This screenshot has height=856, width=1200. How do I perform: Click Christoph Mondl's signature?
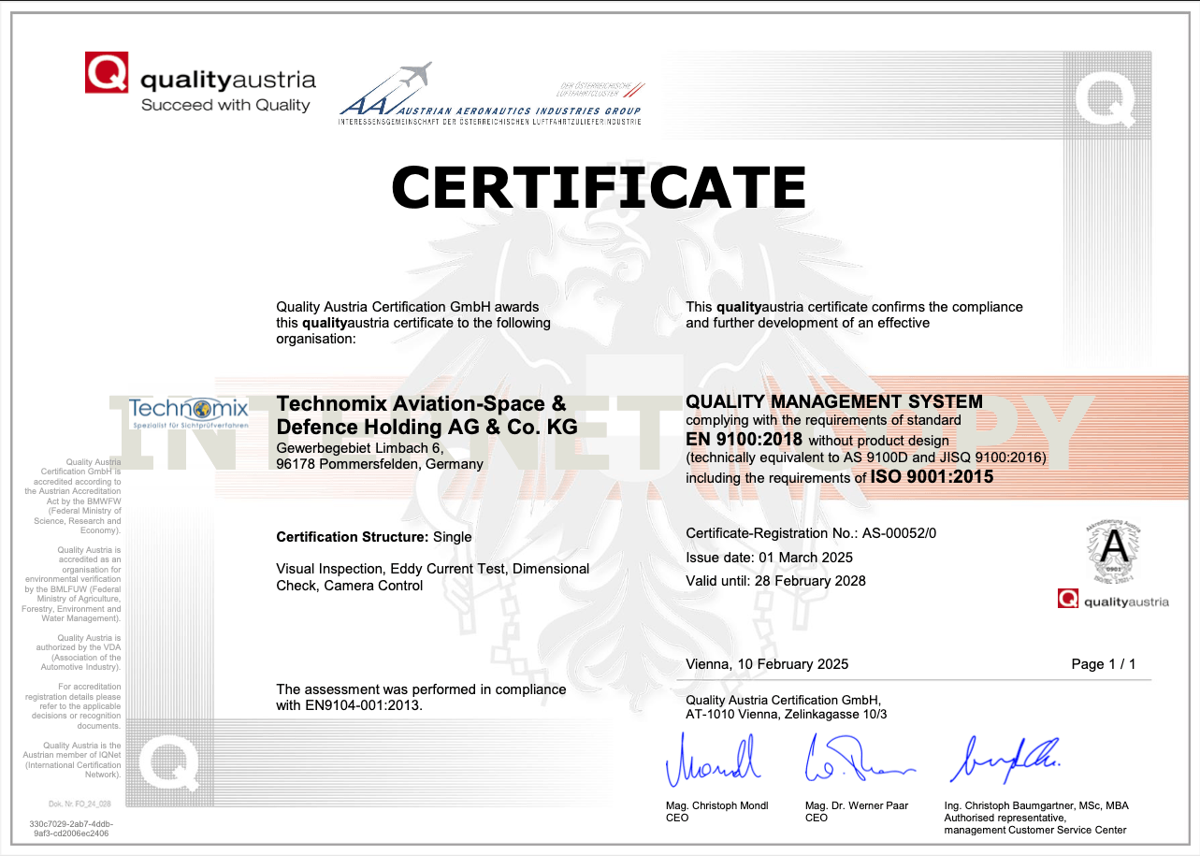(713, 761)
